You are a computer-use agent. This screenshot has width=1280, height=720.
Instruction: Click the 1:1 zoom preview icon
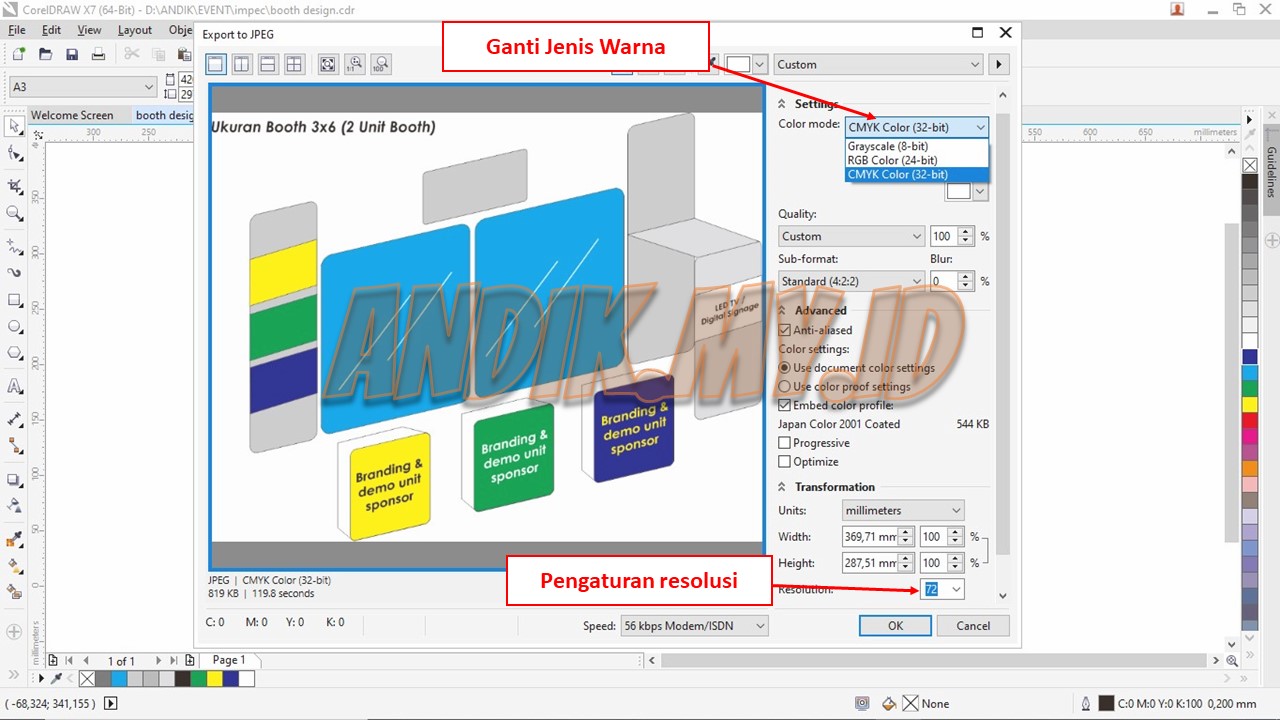point(354,64)
